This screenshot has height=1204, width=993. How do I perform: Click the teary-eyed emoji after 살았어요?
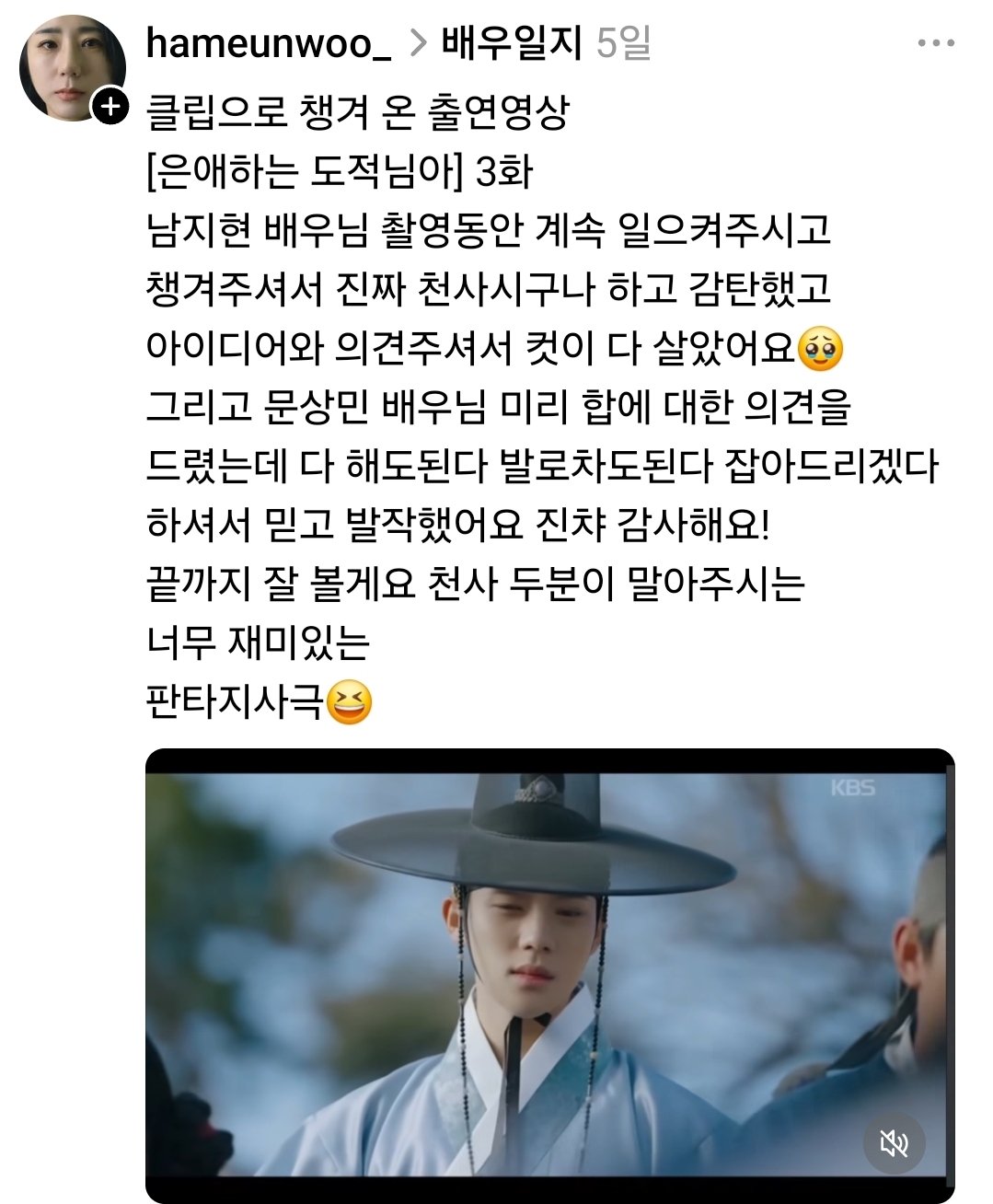(x=821, y=349)
